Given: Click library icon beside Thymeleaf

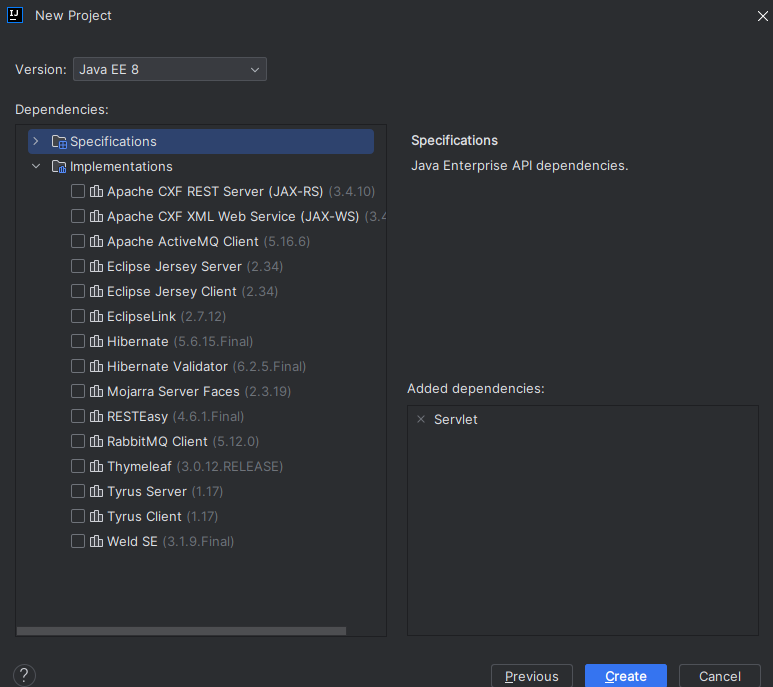Looking at the screenshot, I should (x=97, y=466).
